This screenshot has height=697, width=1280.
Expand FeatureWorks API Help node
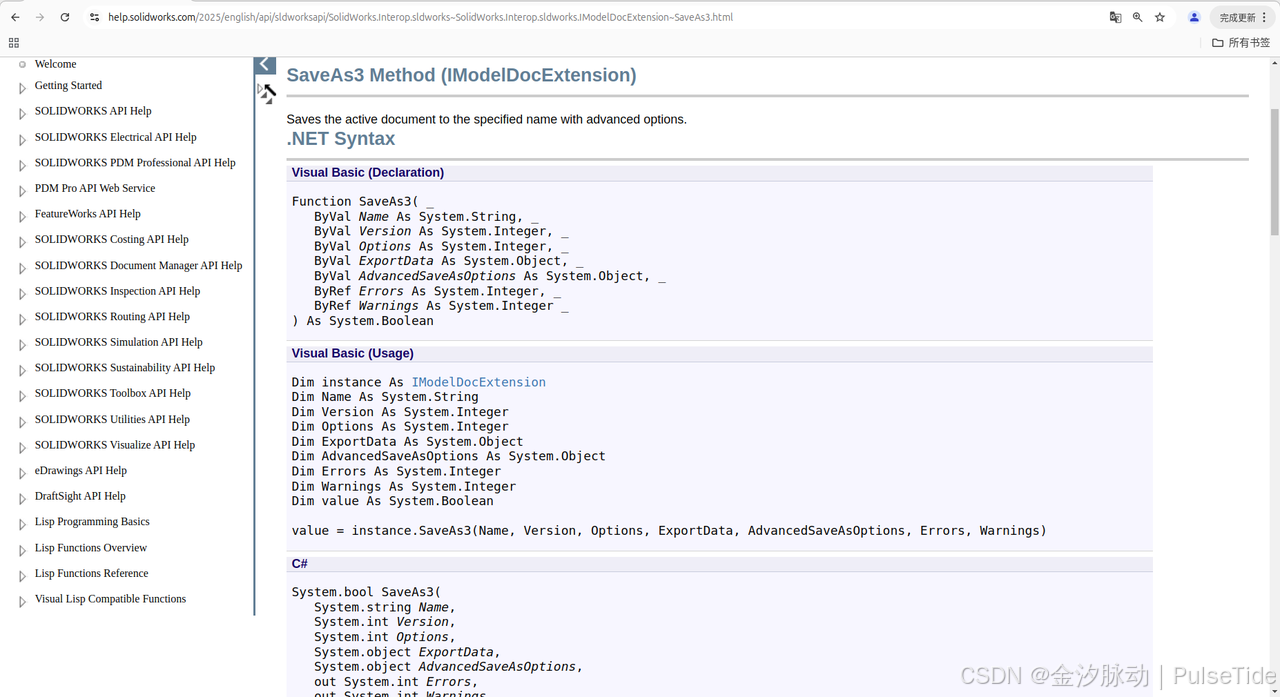coord(22,217)
